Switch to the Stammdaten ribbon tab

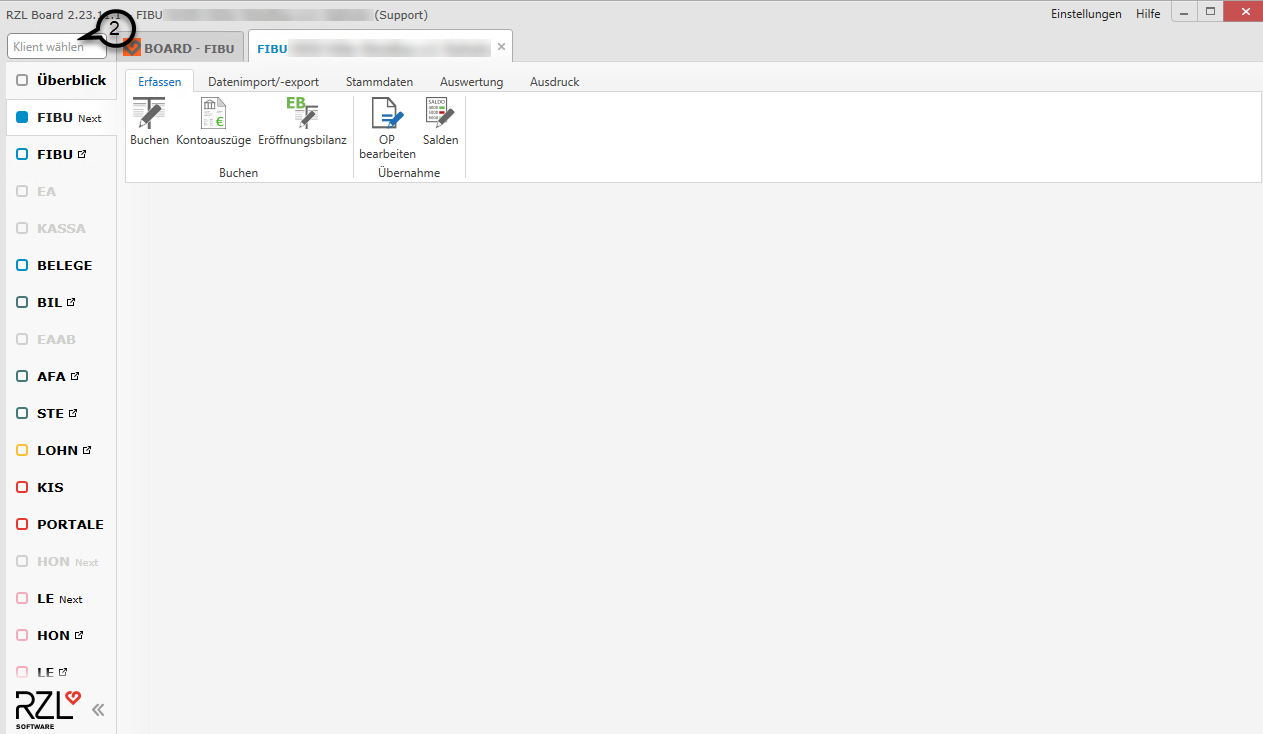tap(379, 82)
